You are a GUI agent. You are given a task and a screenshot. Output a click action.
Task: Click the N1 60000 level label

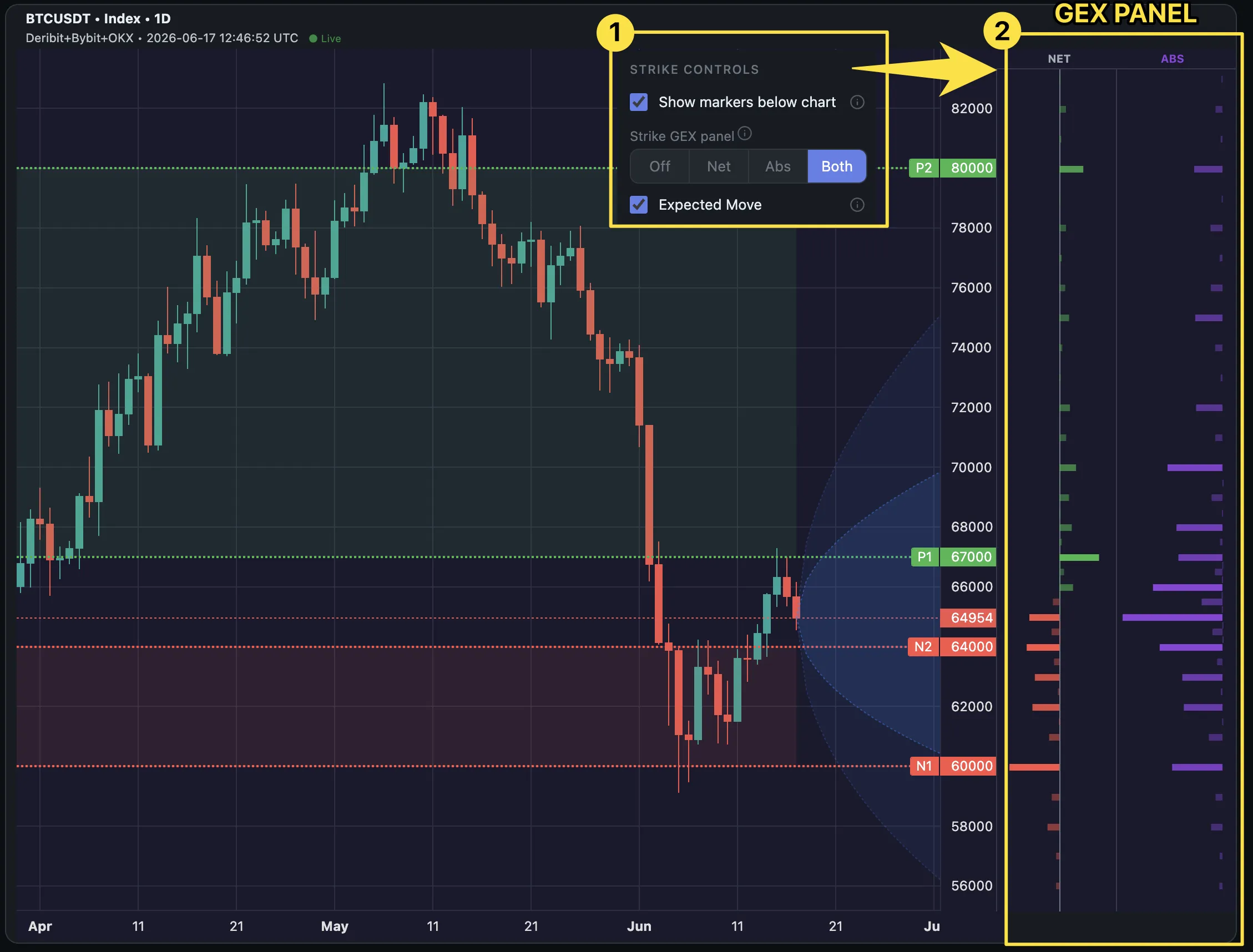click(x=953, y=766)
